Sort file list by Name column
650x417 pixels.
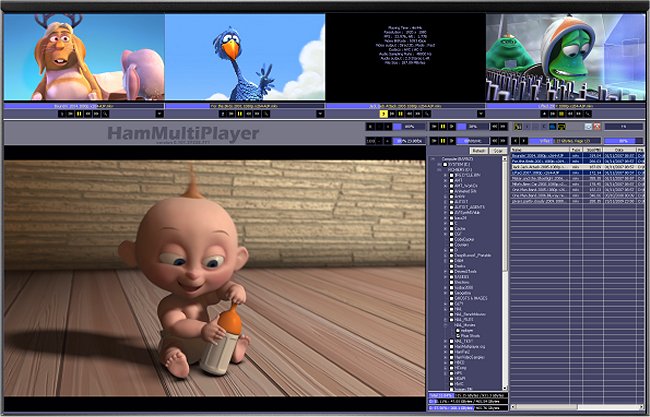(x=540, y=150)
